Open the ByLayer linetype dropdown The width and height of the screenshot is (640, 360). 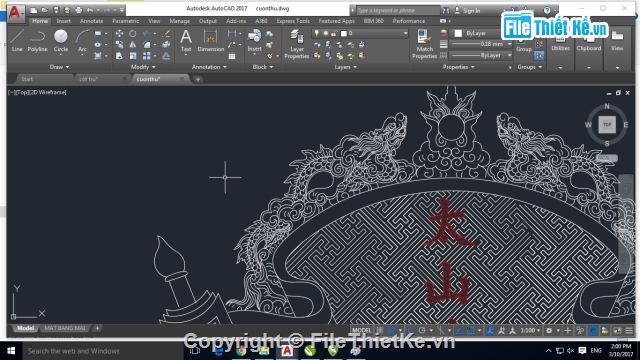(x=509, y=55)
